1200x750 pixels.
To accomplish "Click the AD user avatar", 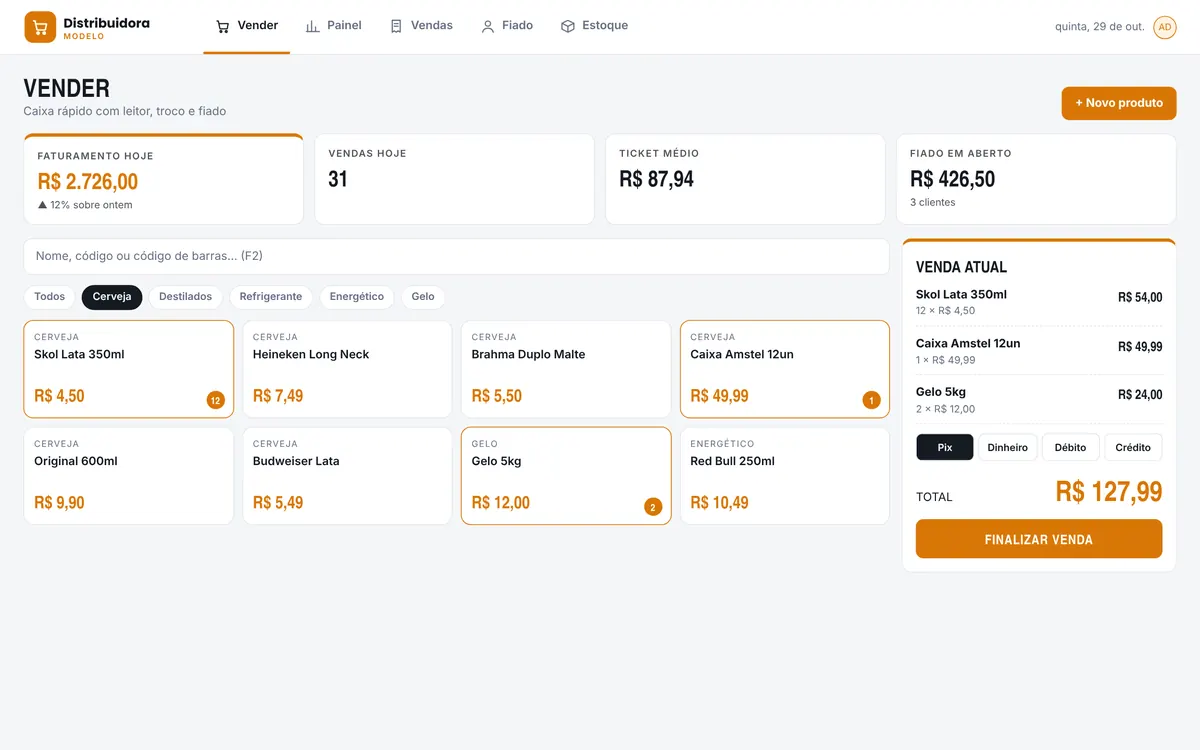I will (1165, 27).
